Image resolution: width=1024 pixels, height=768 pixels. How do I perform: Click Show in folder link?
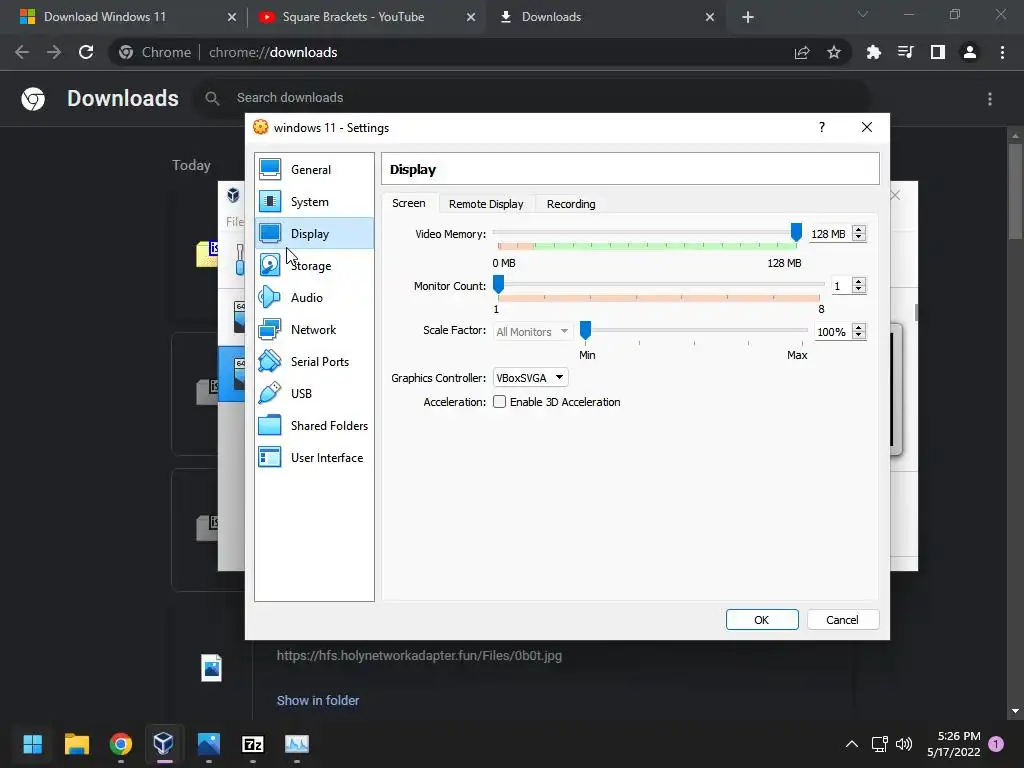point(317,700)
